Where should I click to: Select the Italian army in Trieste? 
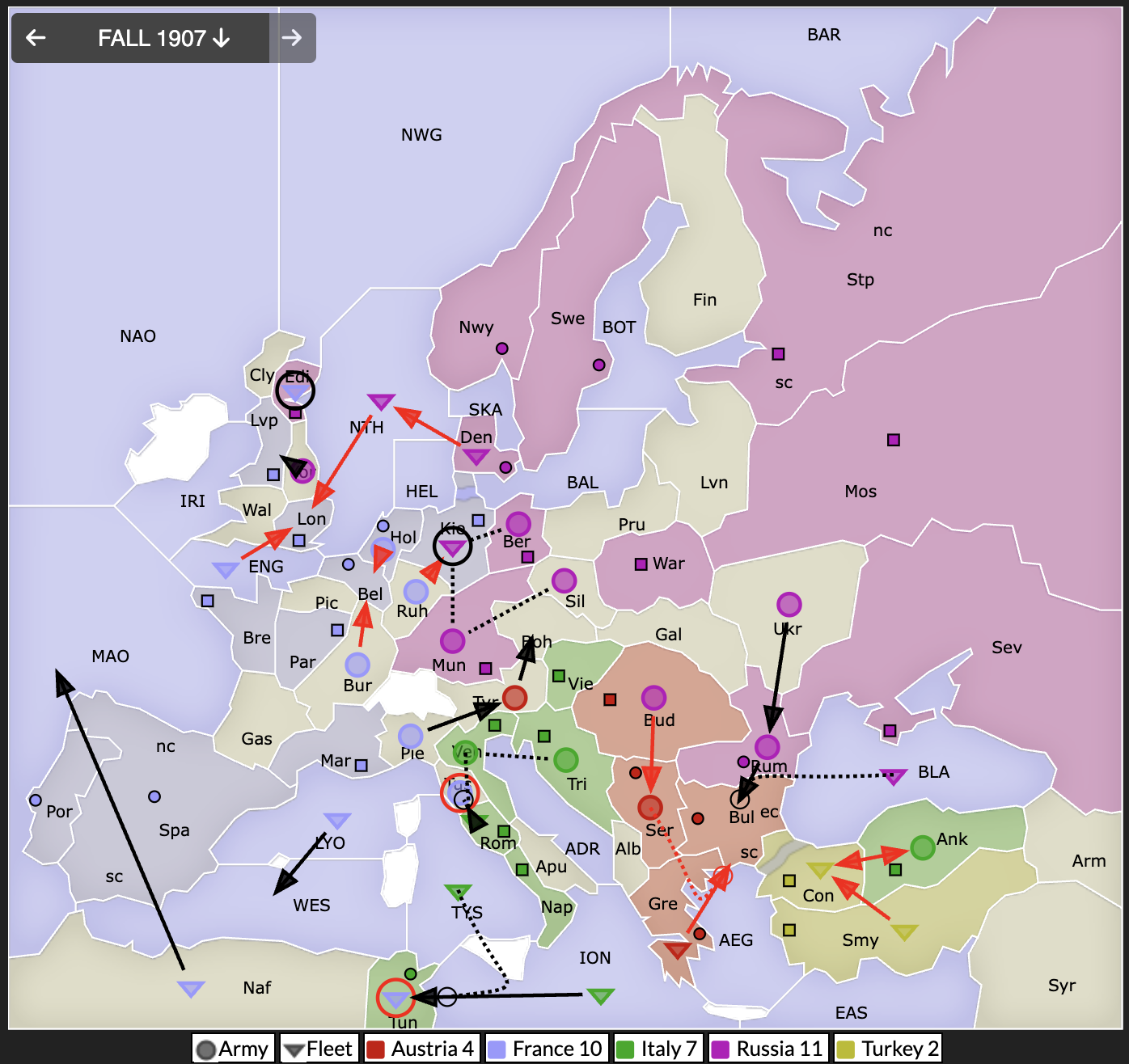tap(566, 760)
